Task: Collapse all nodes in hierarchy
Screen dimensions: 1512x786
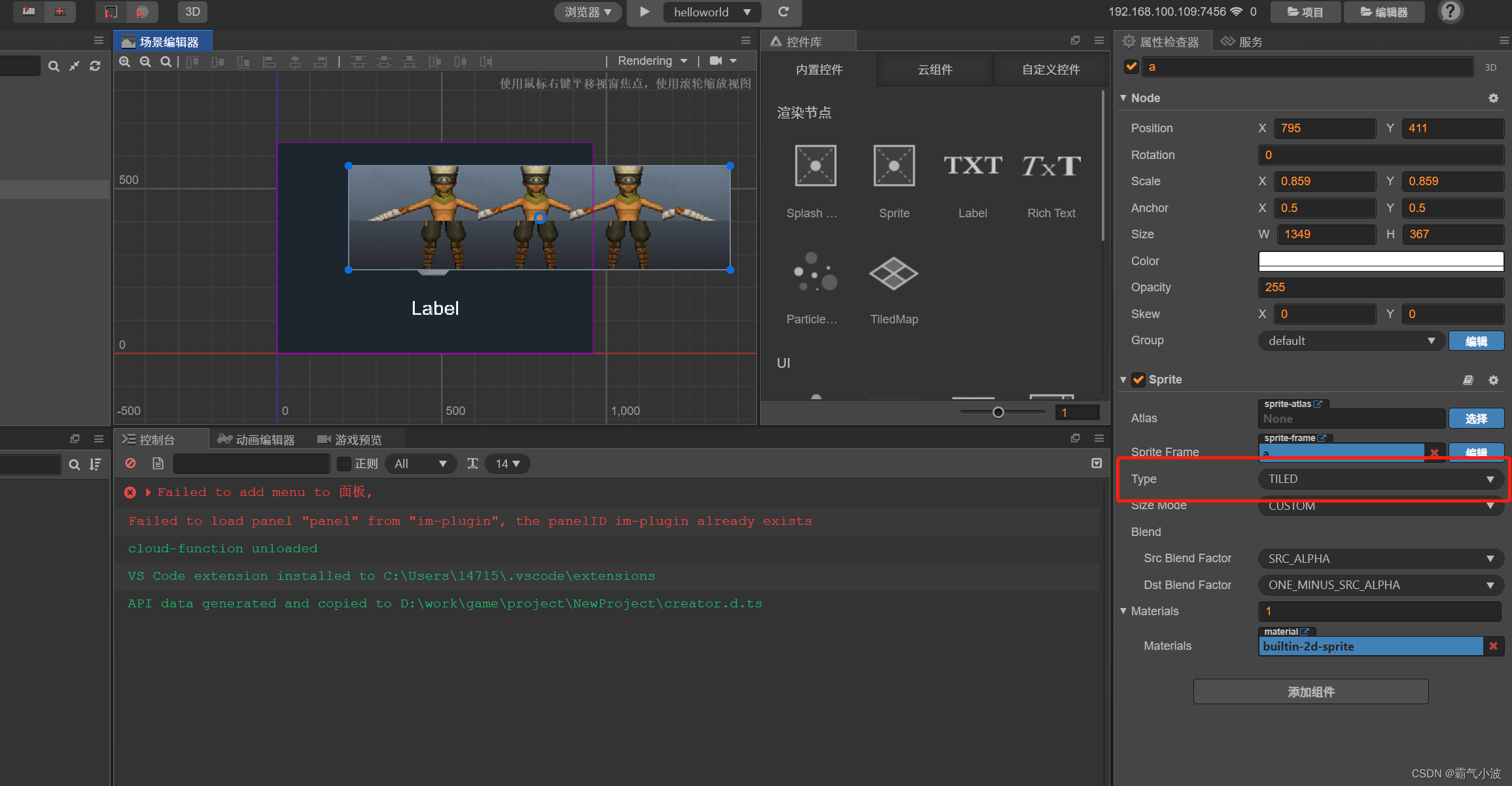Action: pyautogui.click(x=75, y=66)
